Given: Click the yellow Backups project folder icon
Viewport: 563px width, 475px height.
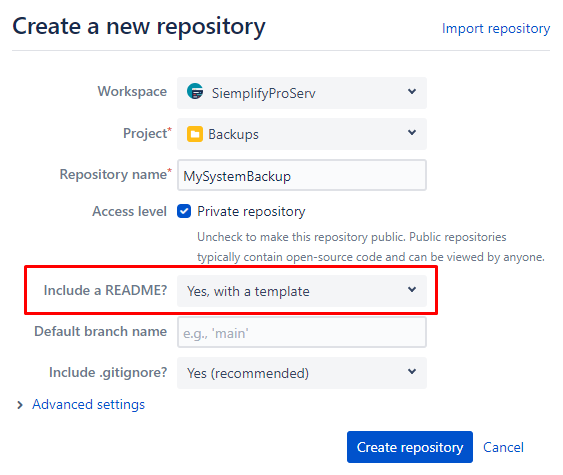Looking at the screenshot, I should click(x=195, y=134).
